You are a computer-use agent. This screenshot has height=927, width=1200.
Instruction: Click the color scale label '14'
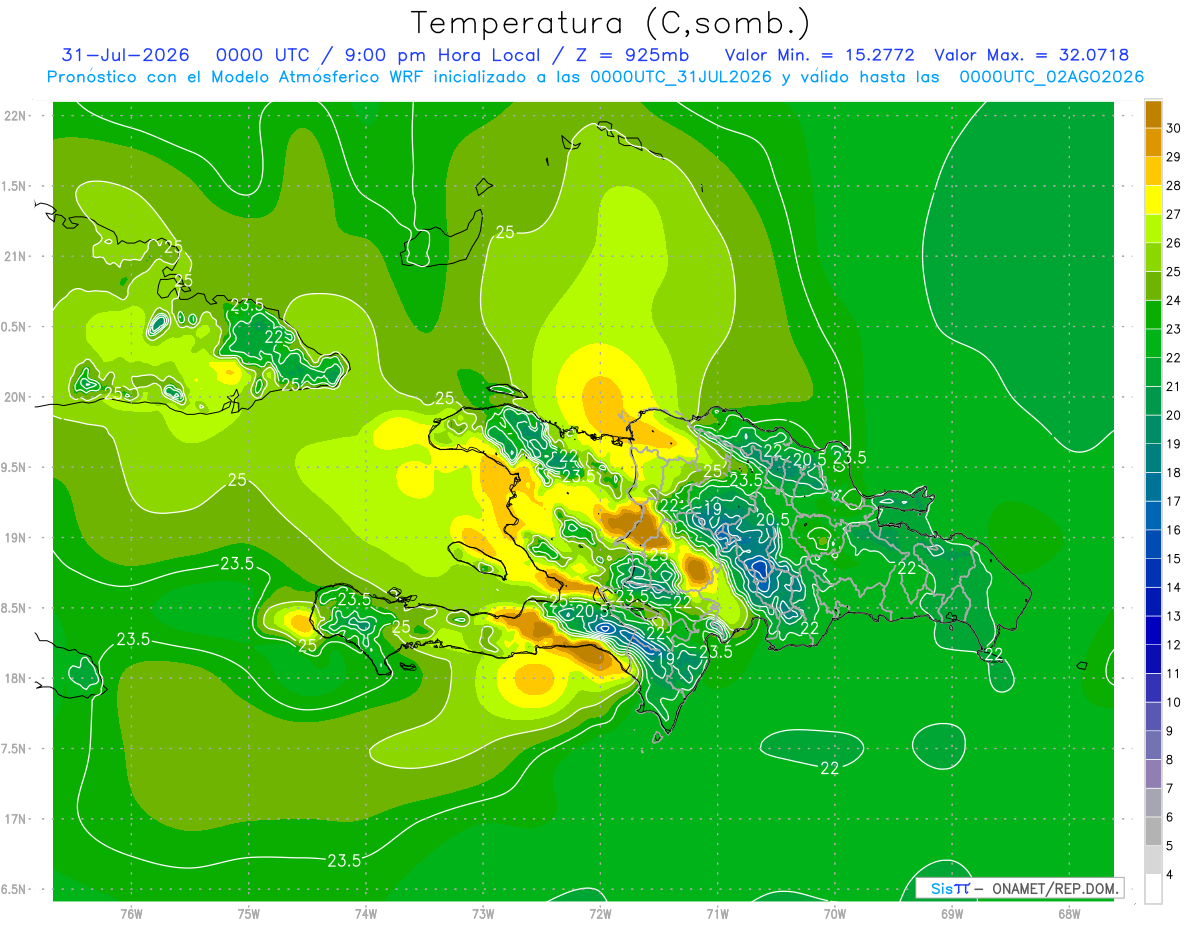(x=1173, y=587)
